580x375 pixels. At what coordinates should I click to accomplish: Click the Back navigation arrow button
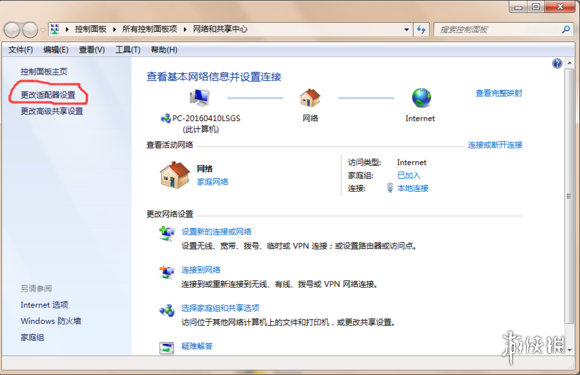pos(12,30)
